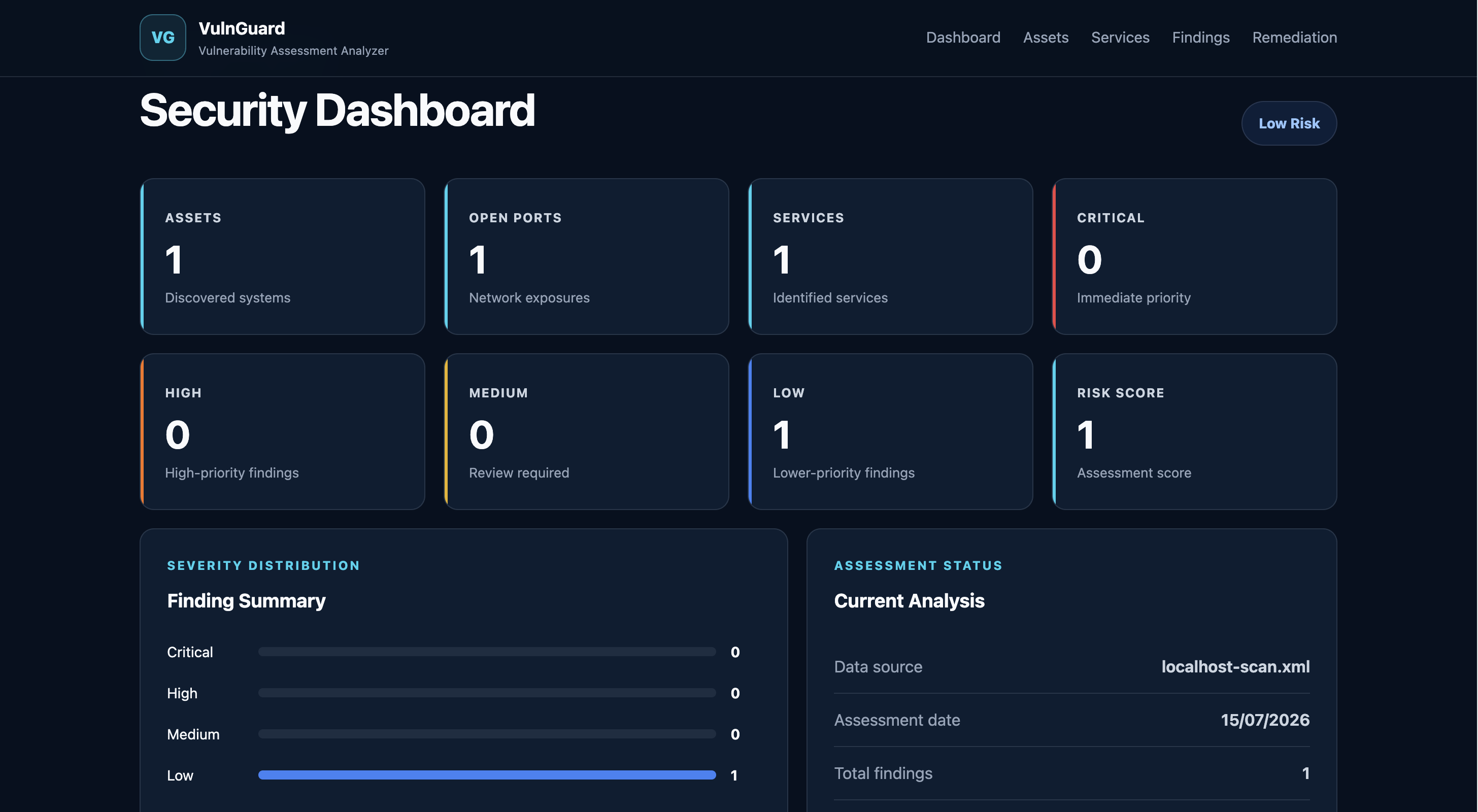
Task: Go to the Assets nav item
Action: (1046, 37)
